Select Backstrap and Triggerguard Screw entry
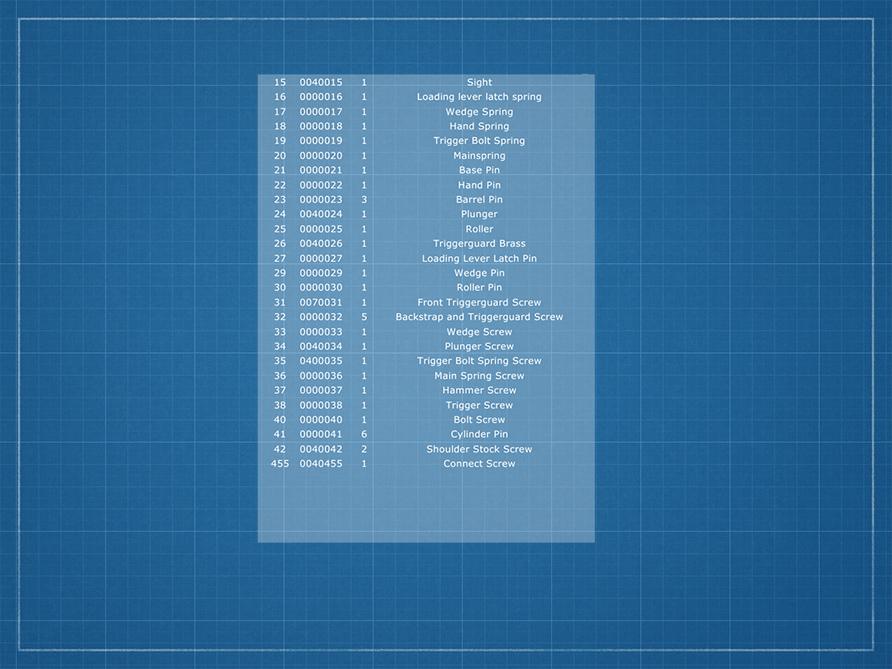Screen dimensions: 892x669 coord(479,317)
